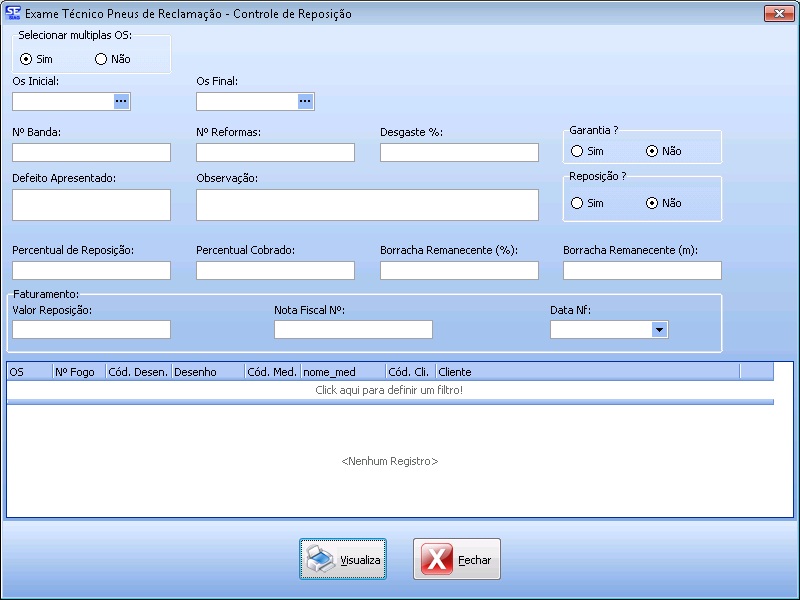The image size is (800, 600).
Task: Click the application icon in title bar
Action: click(x=13, y=14)
